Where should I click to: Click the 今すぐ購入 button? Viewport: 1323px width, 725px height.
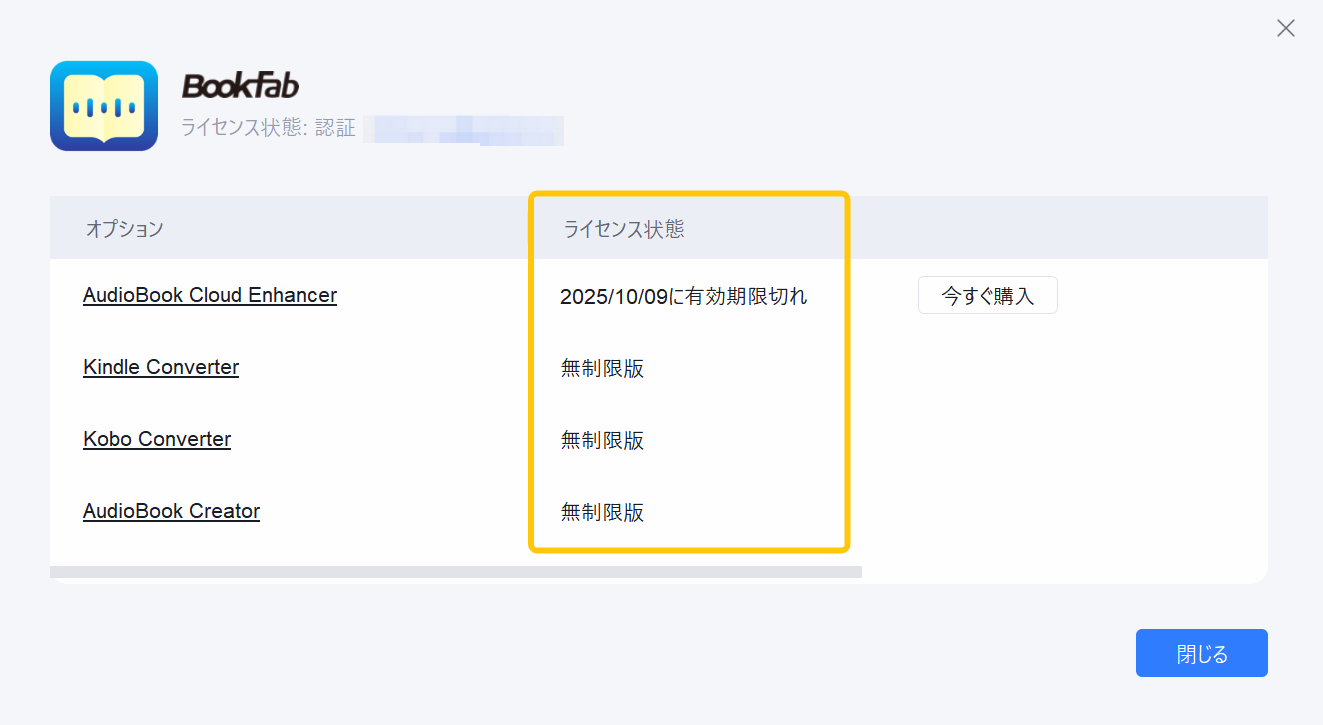[987, 296]
